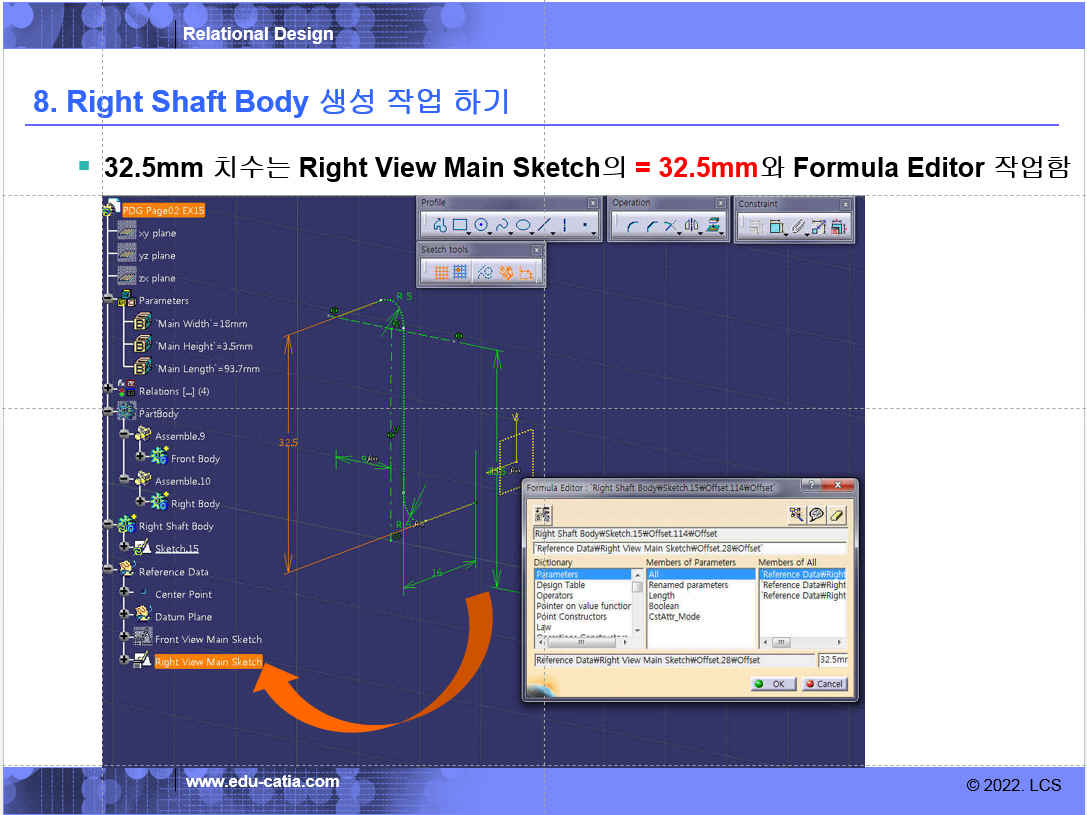1087x815 pixels.
Task: Toggle Snap to Point in Sketch tools
Action: click(x=460, y=272)
